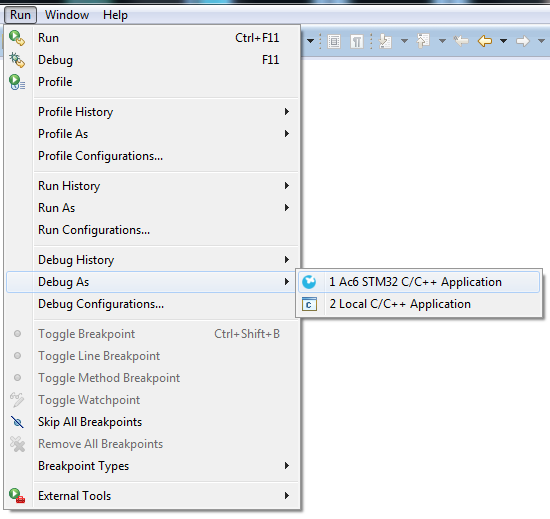Launch 1 Ac6 STM32 C/C++ Application
Viewport: 550px width, 519px height.
click(x=419, y=282)
